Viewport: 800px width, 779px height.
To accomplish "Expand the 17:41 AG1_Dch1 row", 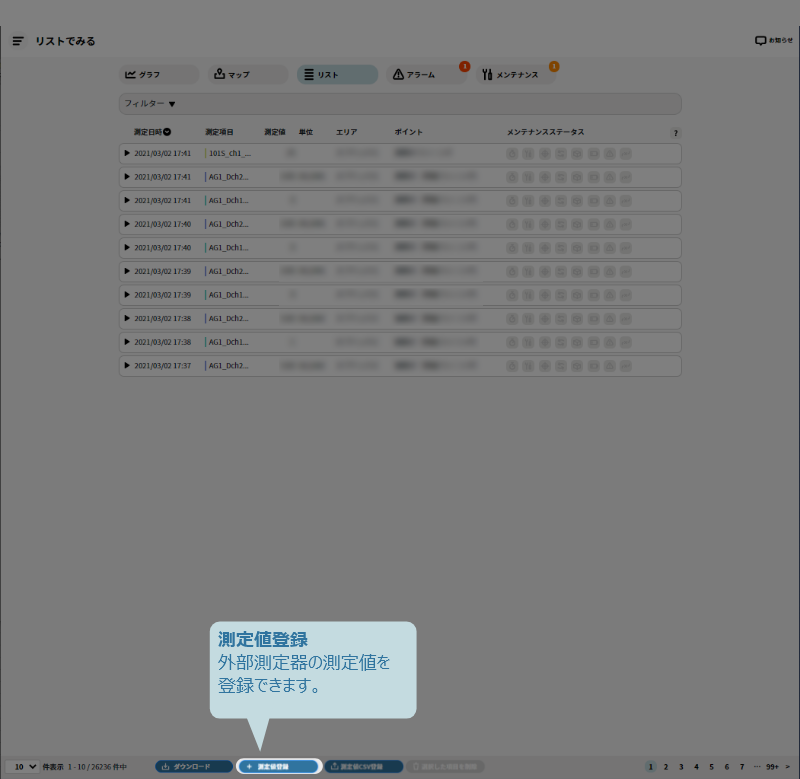I will coord(127,200).
